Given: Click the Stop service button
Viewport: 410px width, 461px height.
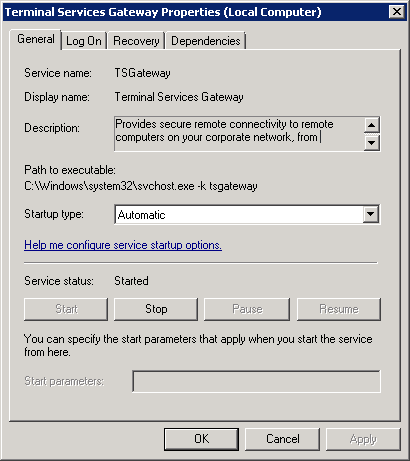Looking at the screenshot, I should (156, 309).
